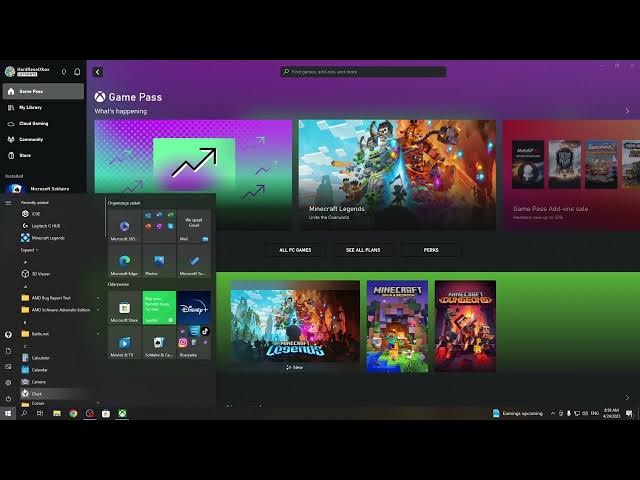Open Game Pass in the Xbox sidebar

(43, 91)
